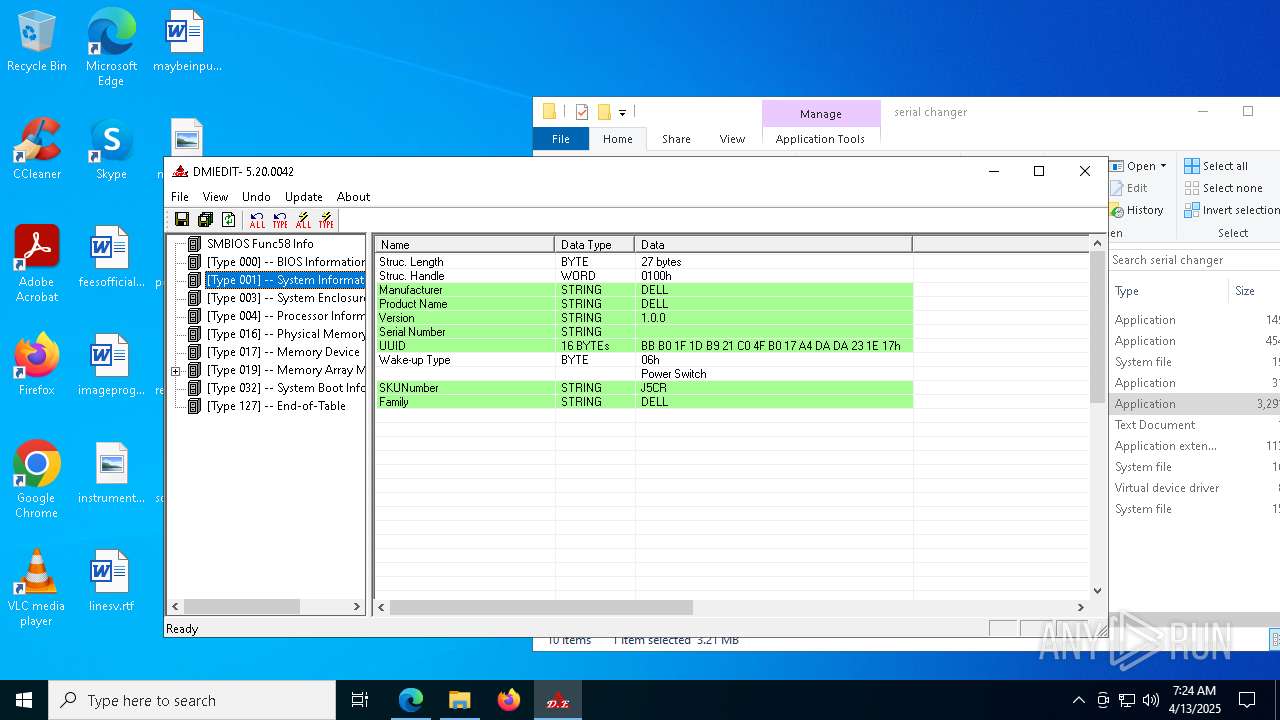Expand Type 019 Memory Array node
Screen dimensions: 1280x720
[x=176, y=371]
